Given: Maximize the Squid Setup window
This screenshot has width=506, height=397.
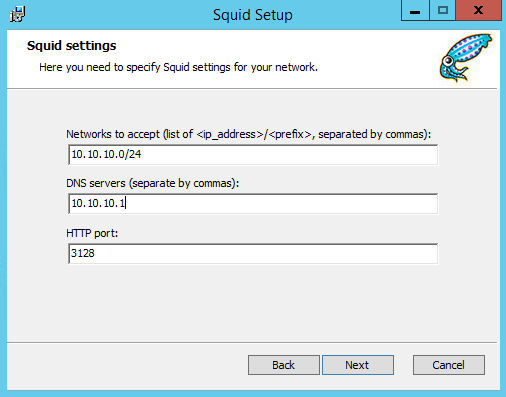Looking at the screenshot, I should point(442,11).
